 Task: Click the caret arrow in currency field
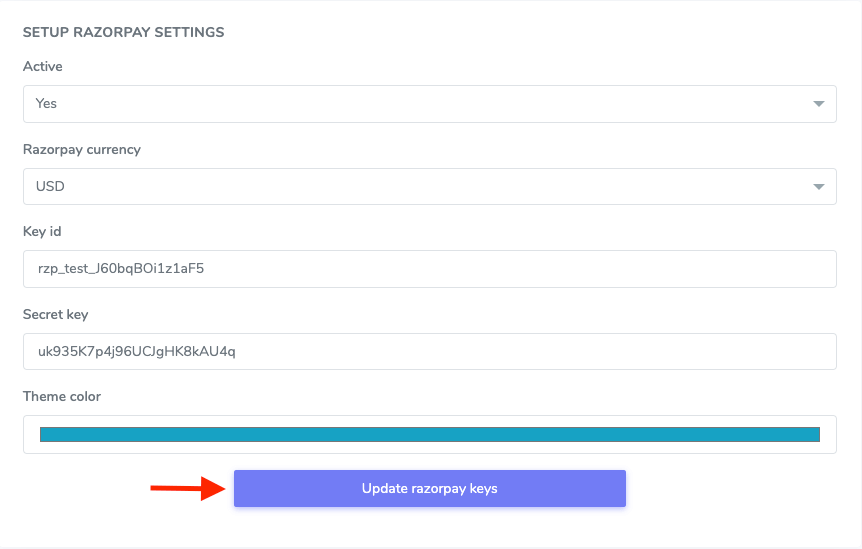pos(818,186)
